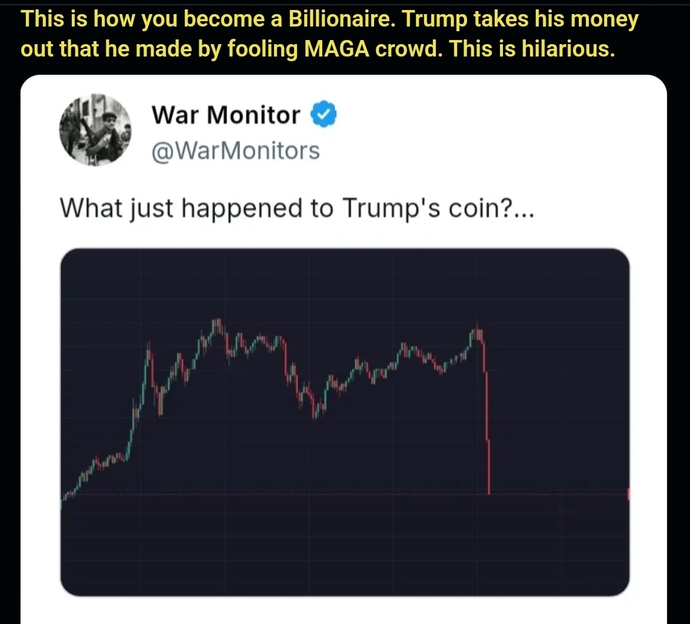Click the tweet text about Trump's coin
The height and width of the screenshot is (624, 690).
coord(297,208)
